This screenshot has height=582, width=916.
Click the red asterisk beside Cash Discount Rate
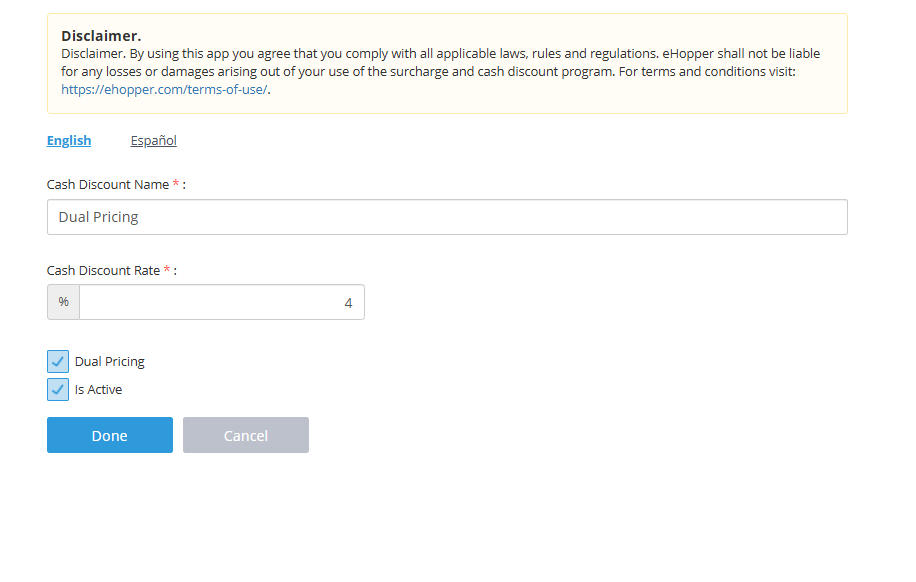point(167,271)
